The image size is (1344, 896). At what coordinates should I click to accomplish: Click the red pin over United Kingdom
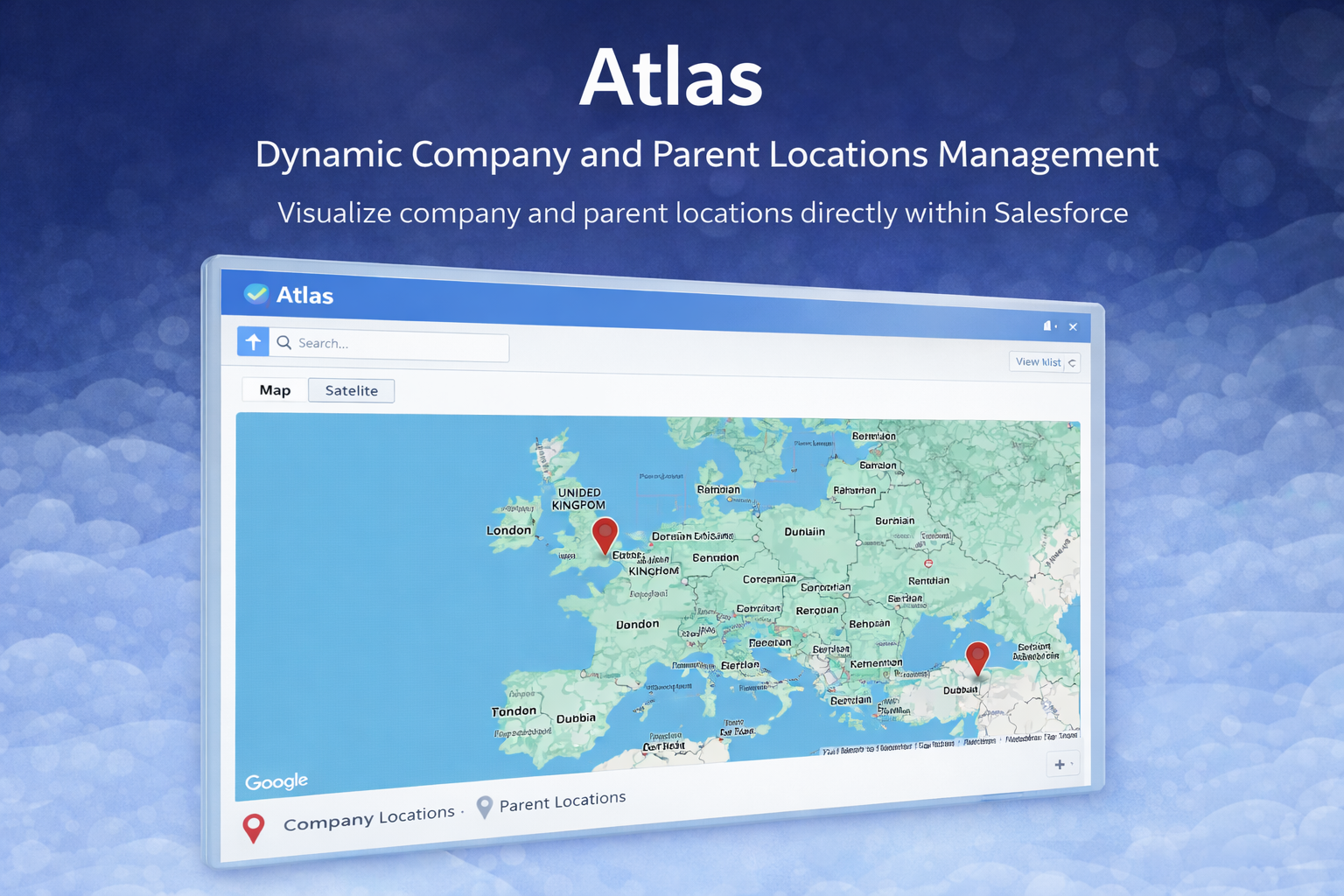pos(605,533)
